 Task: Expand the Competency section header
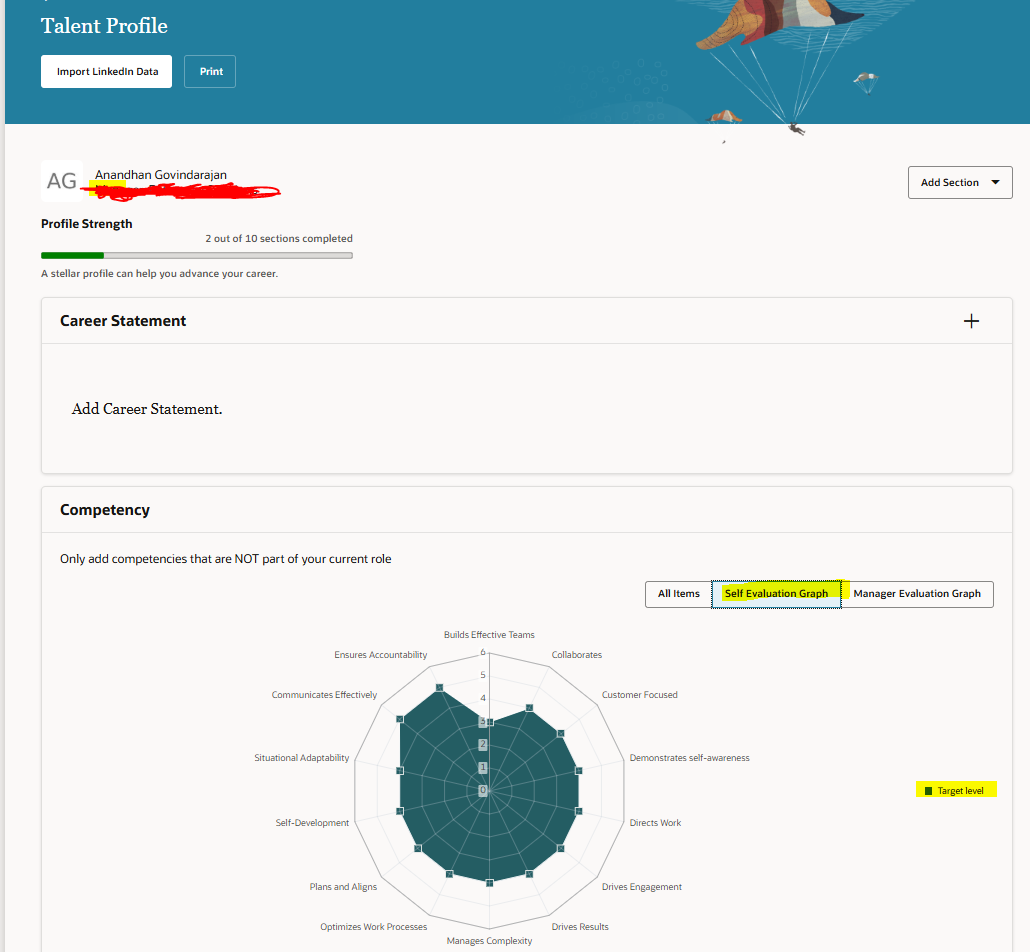point(105,509)
